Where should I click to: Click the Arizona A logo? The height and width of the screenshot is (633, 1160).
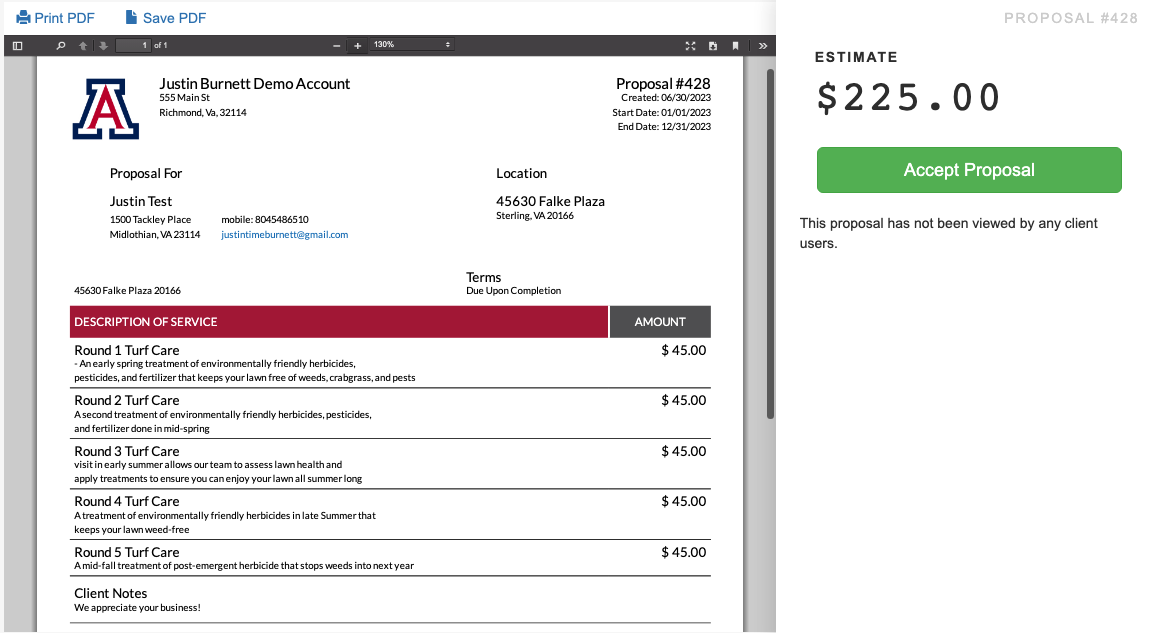coord(106,109)
